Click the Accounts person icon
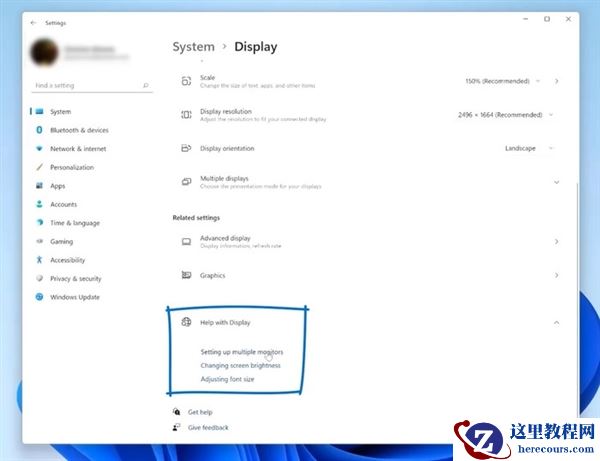 pyautogui.click(x=39, y=204)
